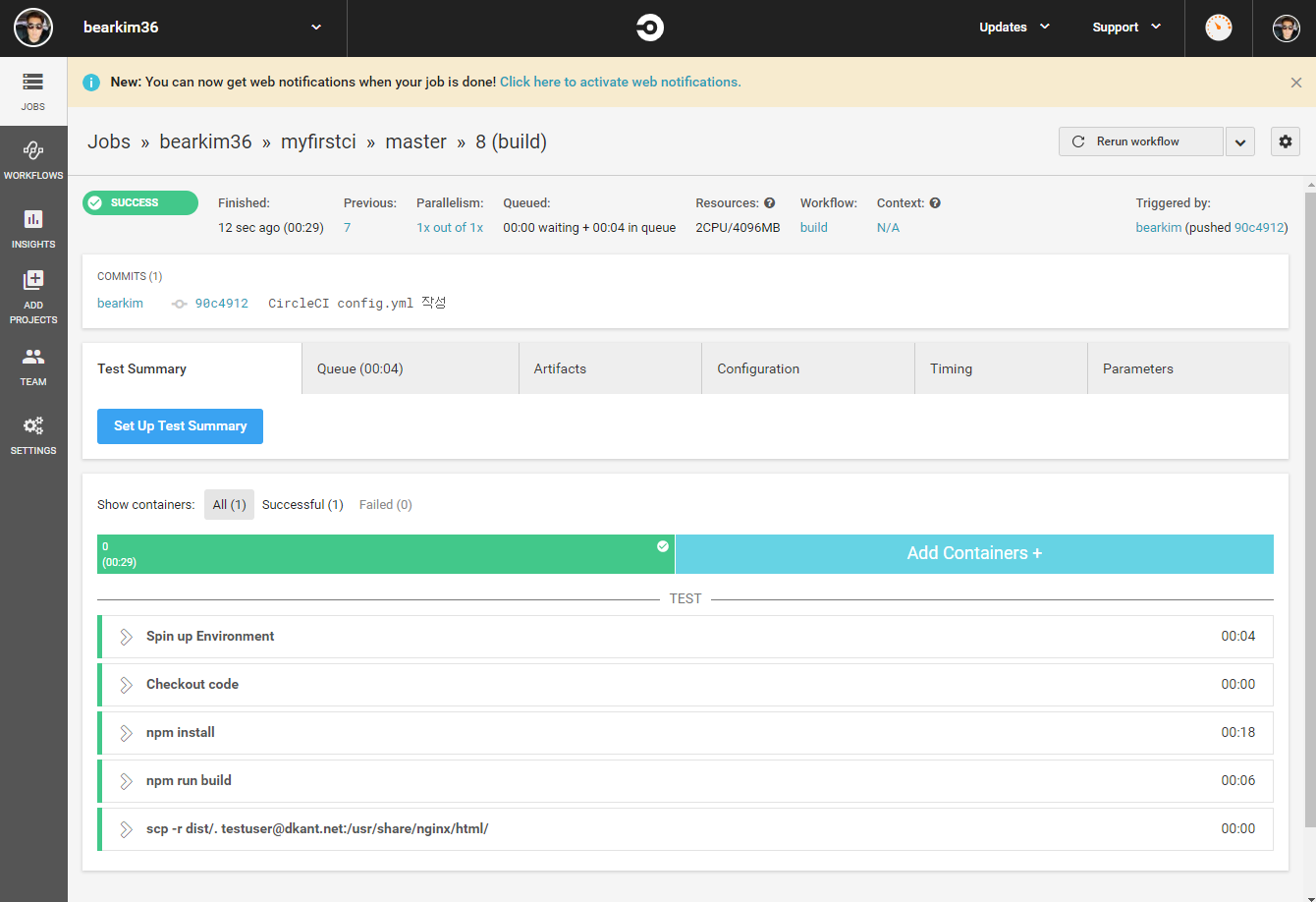Click the '2CPU/4096MB' resources value
The height and width of the screenshot is (902, 1316).
coord(739,228)
